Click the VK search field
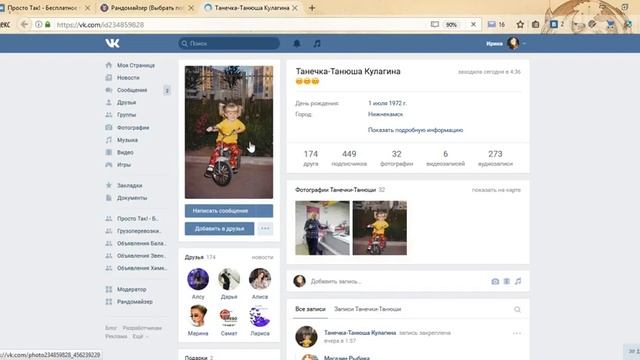 [229, 43]
